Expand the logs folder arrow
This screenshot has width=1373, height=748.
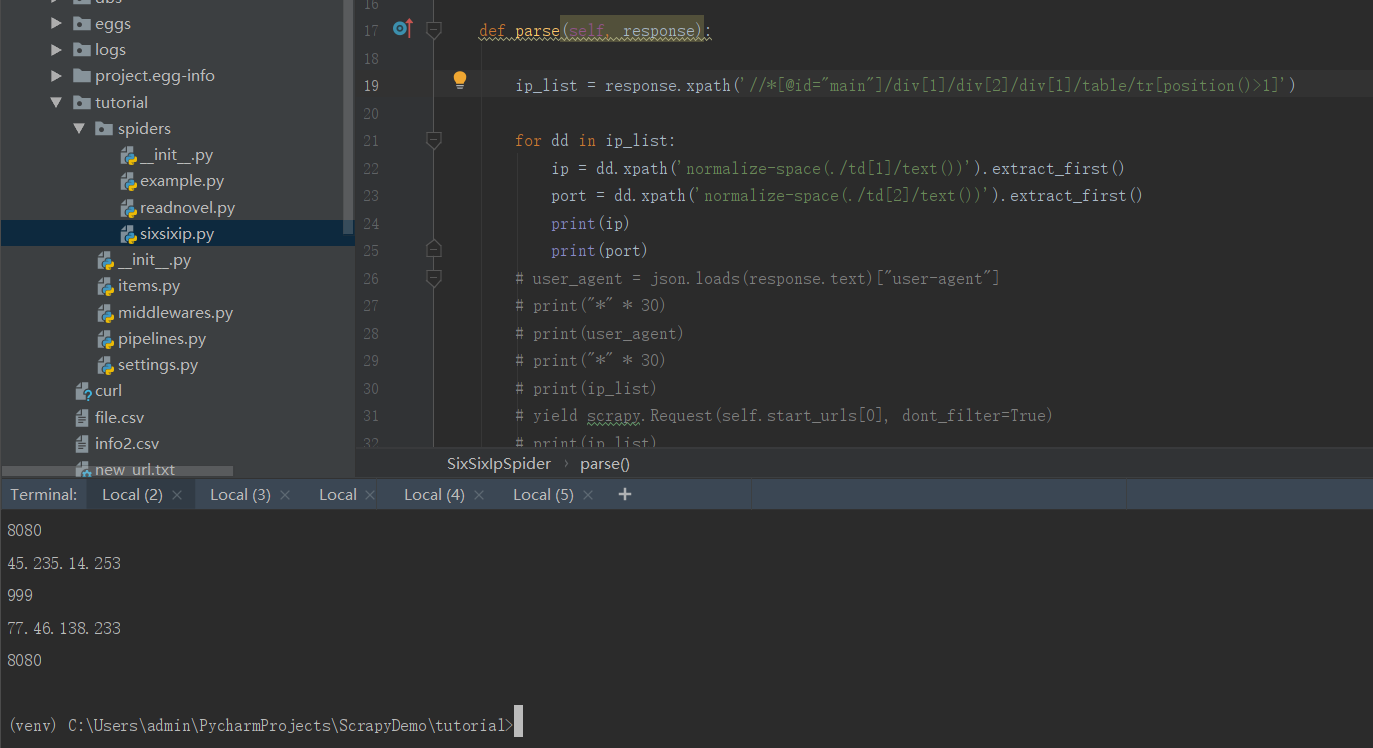(x=57, y=50)
